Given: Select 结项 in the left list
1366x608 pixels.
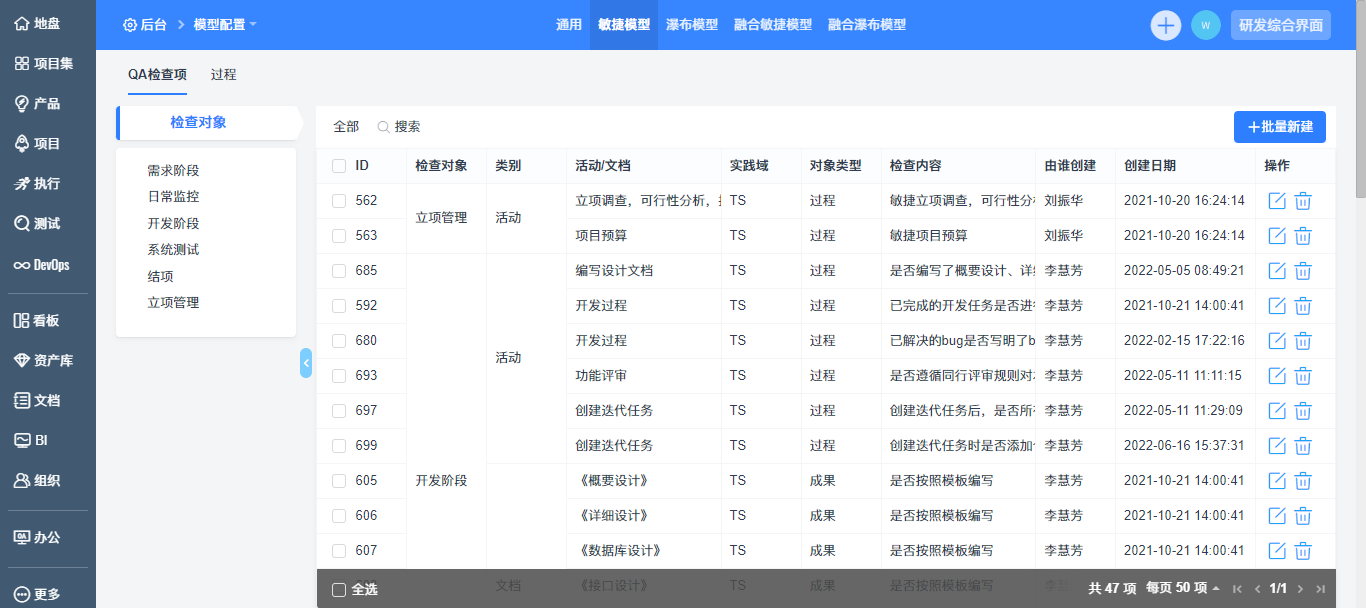Looking at the screenshot, I should tap(160, 276).
